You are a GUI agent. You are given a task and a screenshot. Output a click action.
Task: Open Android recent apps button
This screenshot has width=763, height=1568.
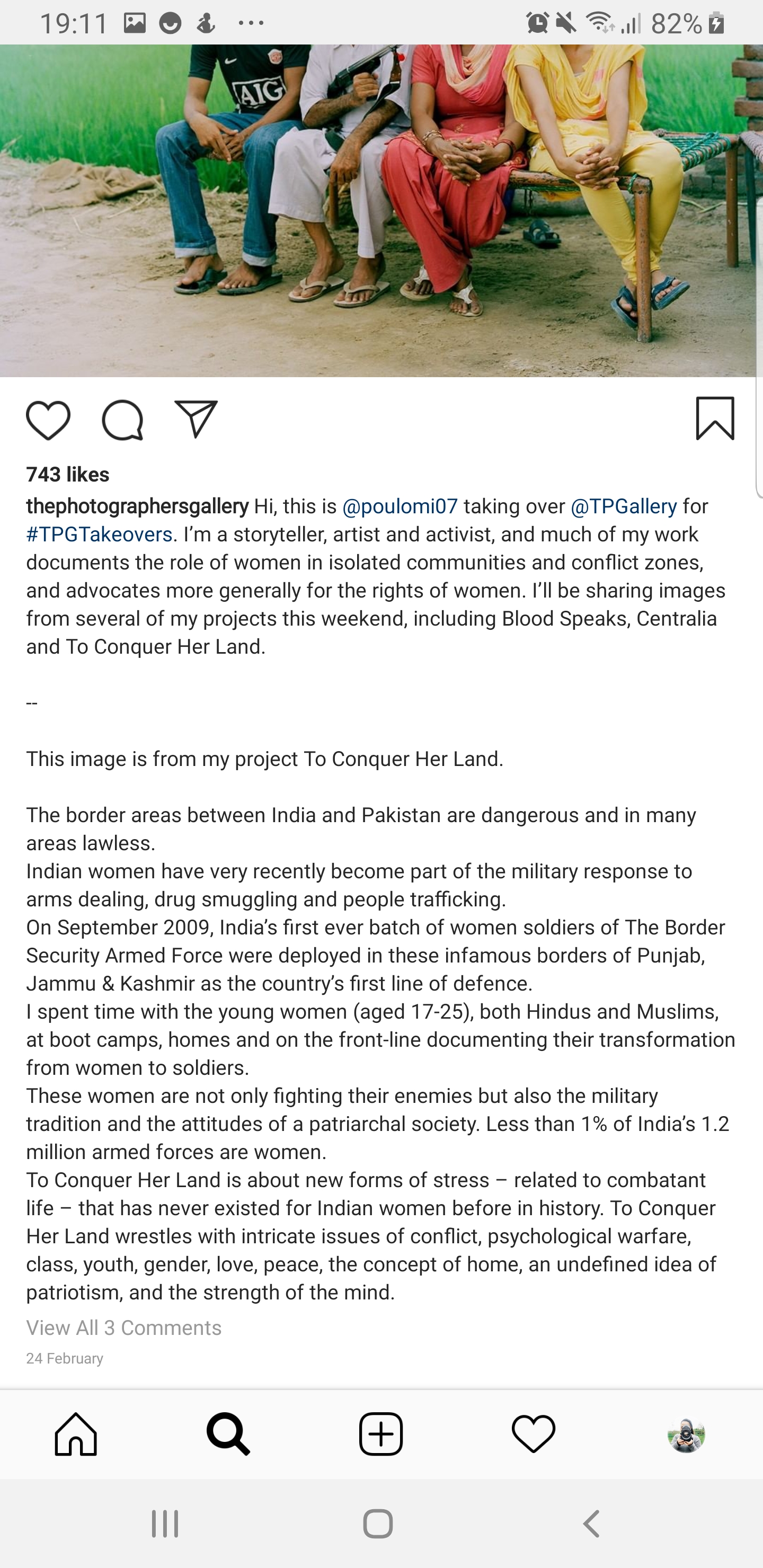(x=165, y=1524)
